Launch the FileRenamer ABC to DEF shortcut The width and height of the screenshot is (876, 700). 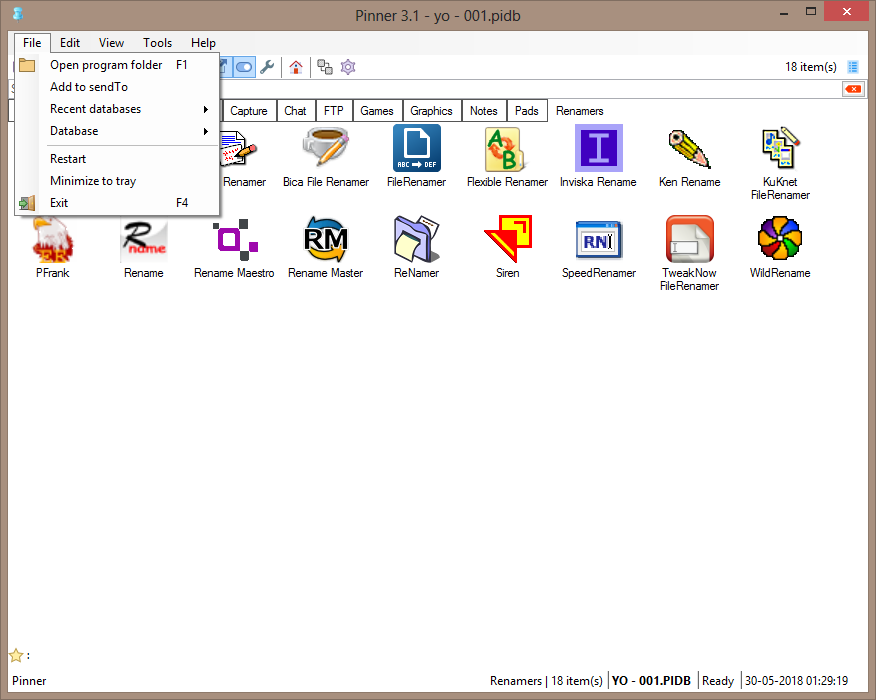(x=416, y=158)
